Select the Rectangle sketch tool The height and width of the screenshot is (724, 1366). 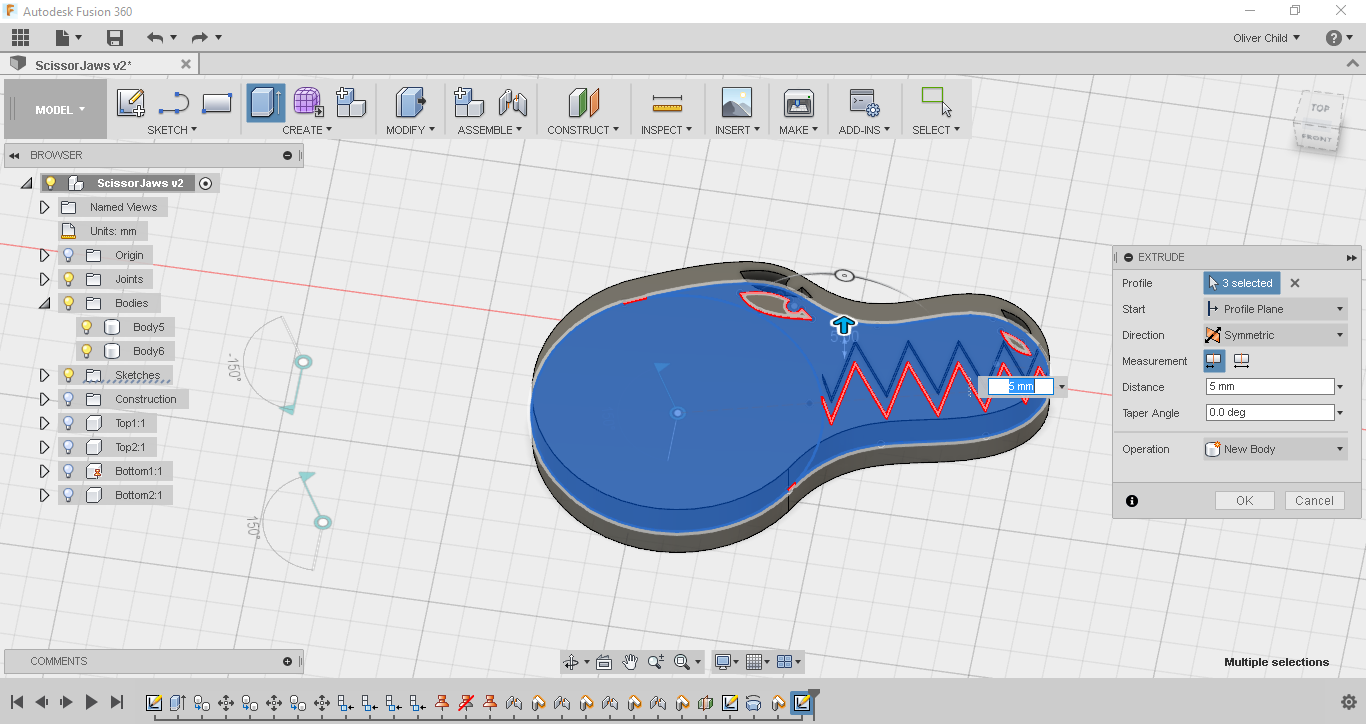217,102
